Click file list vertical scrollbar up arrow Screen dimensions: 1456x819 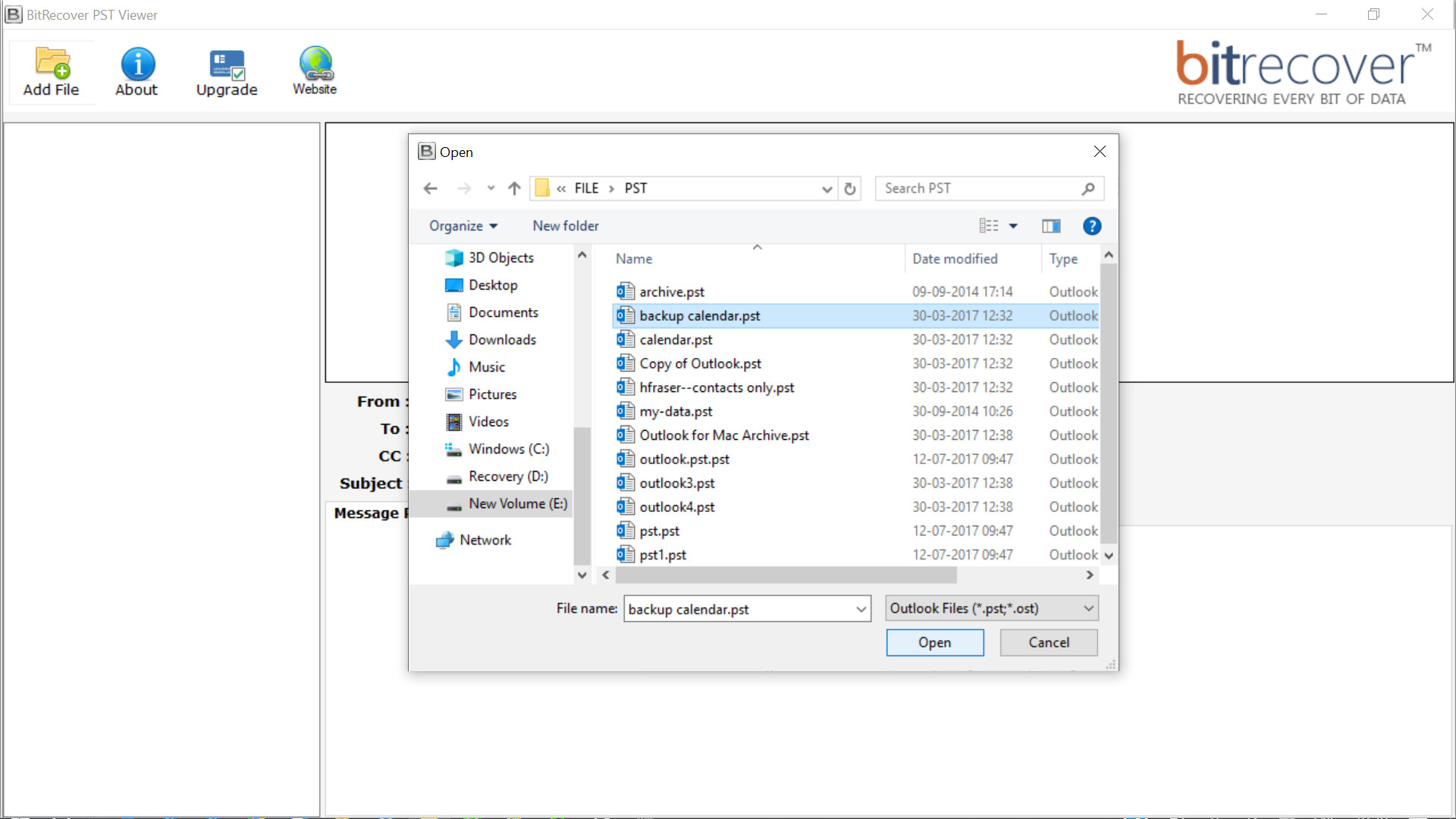point(1109,255)
